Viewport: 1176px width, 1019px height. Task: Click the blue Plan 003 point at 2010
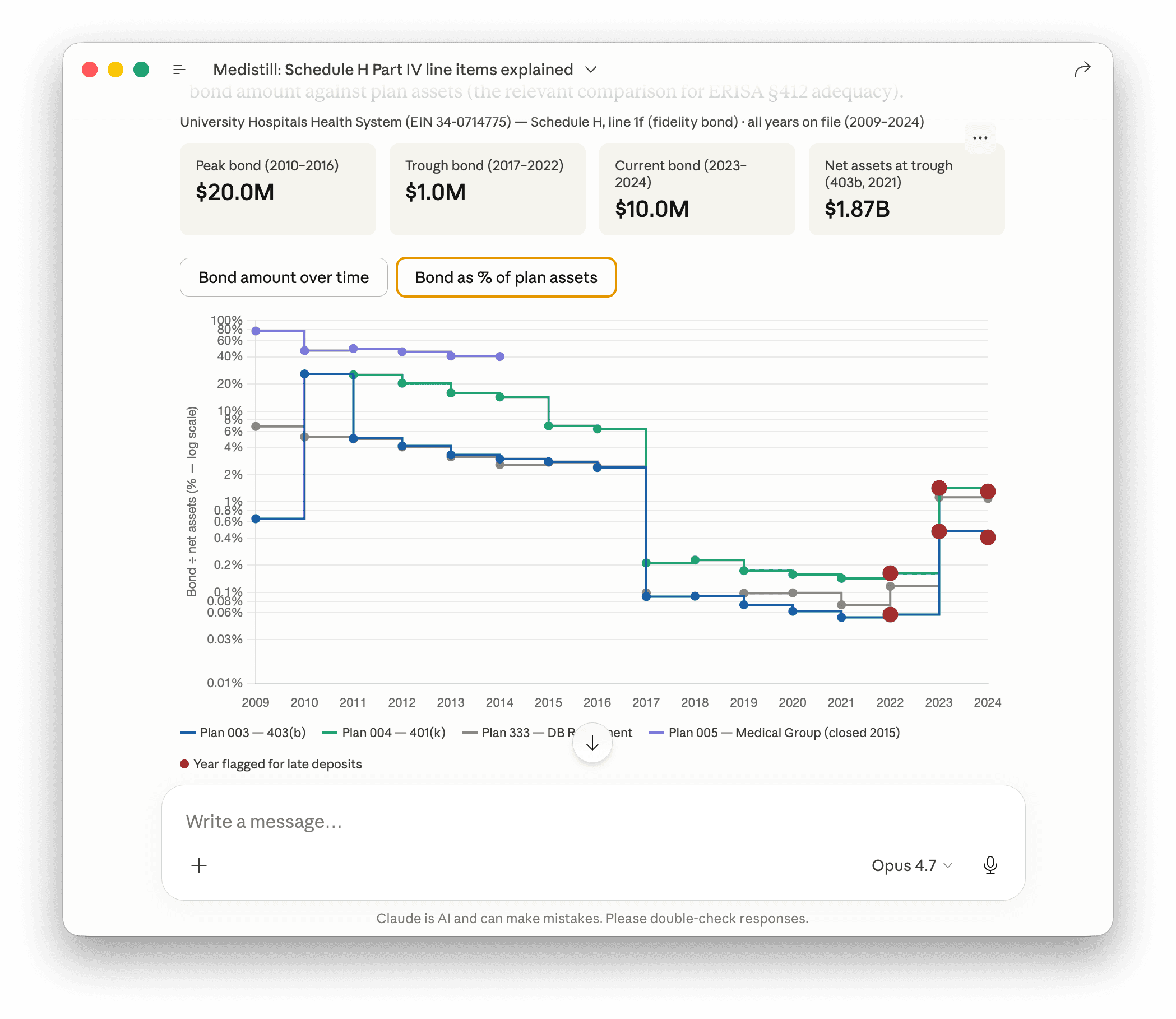pyautogui.click(x=304, y=374)
